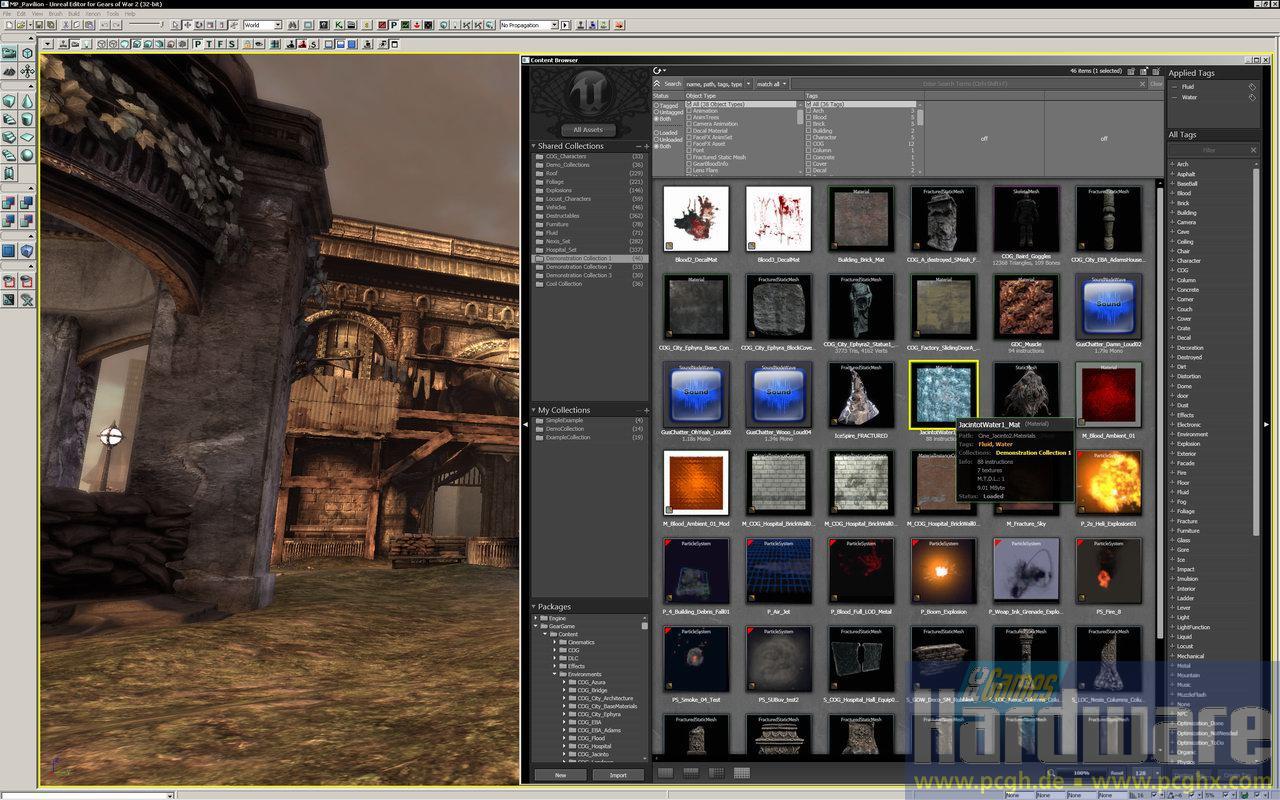Check the Decal Material object type filter

(x=689, y=131)
